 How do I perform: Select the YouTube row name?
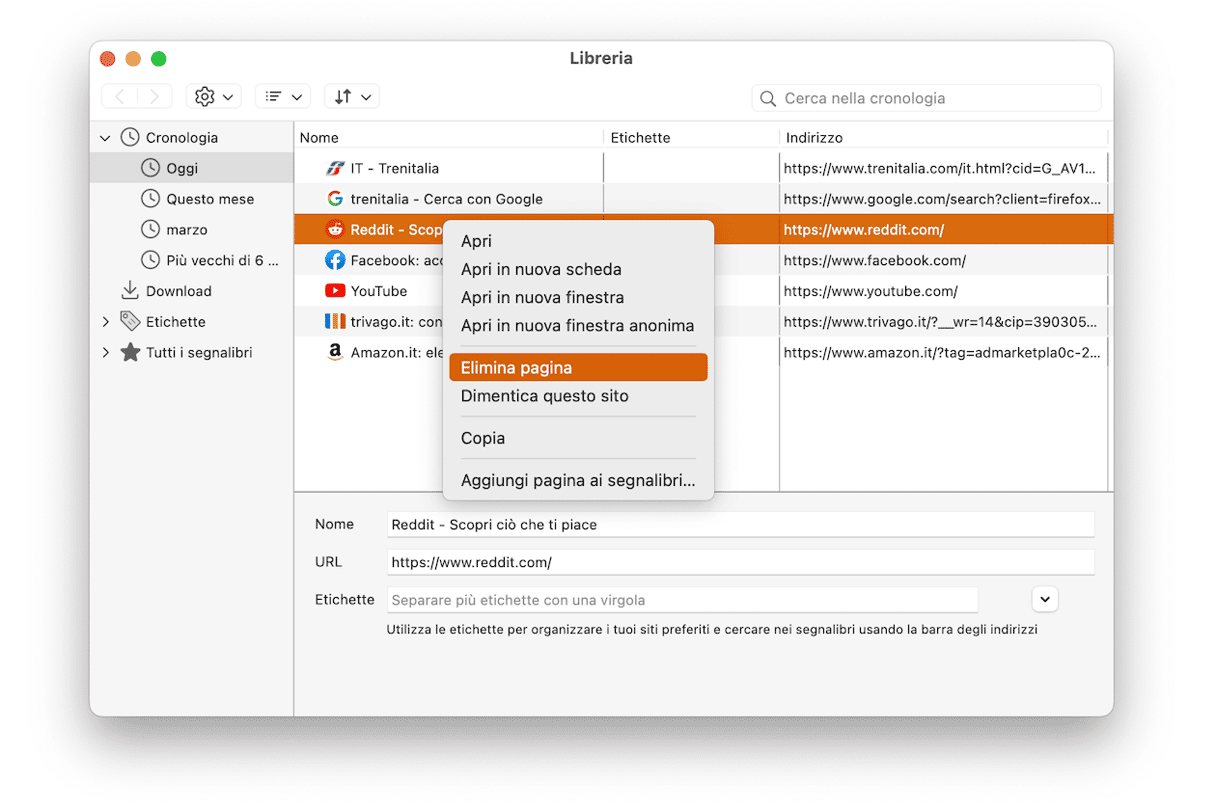[379, 291]
